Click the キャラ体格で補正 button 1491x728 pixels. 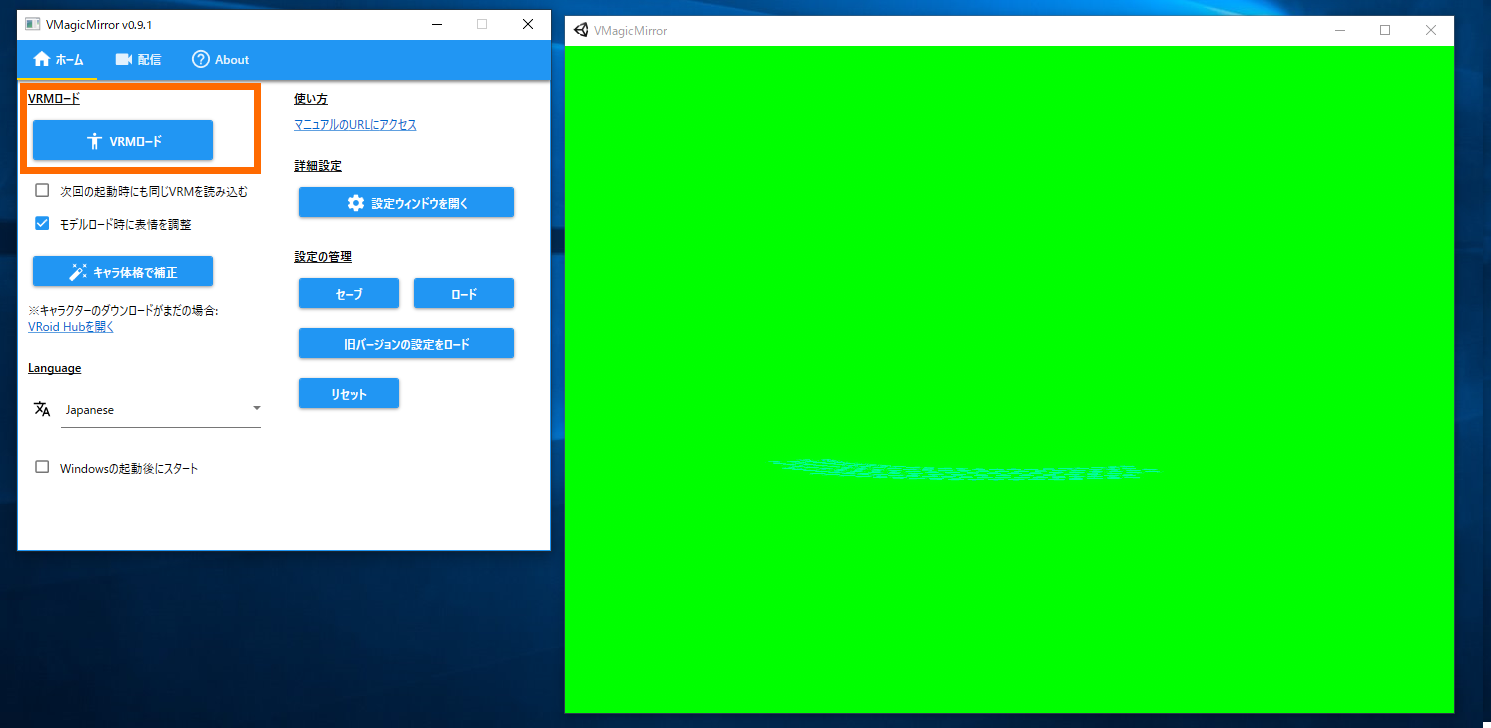tap(123, 272)
